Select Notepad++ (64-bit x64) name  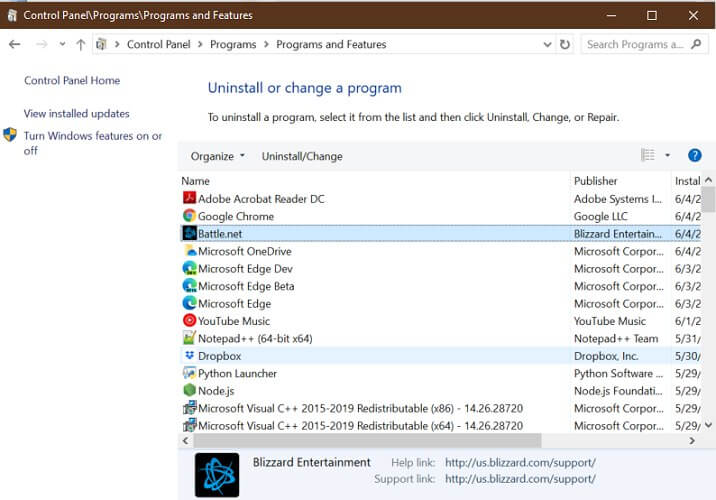click(255, 338)
